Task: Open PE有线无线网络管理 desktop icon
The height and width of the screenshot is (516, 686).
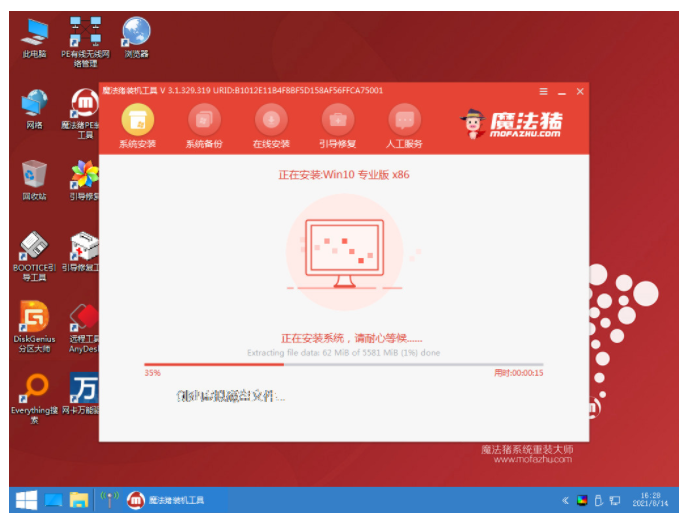Action: [x=85, y=42]
